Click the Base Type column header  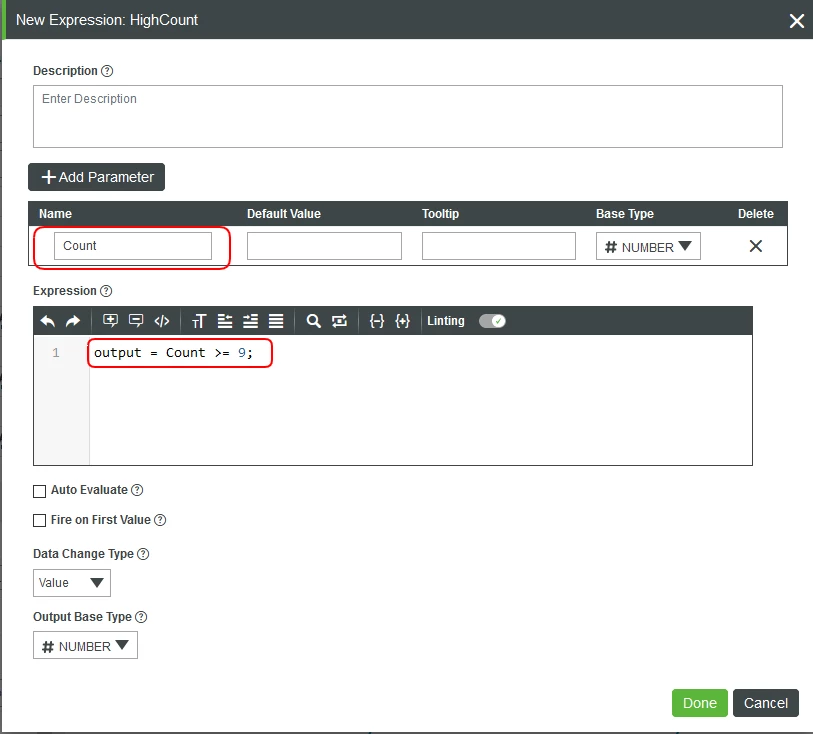pyautogui.click(x=624, y=214)
